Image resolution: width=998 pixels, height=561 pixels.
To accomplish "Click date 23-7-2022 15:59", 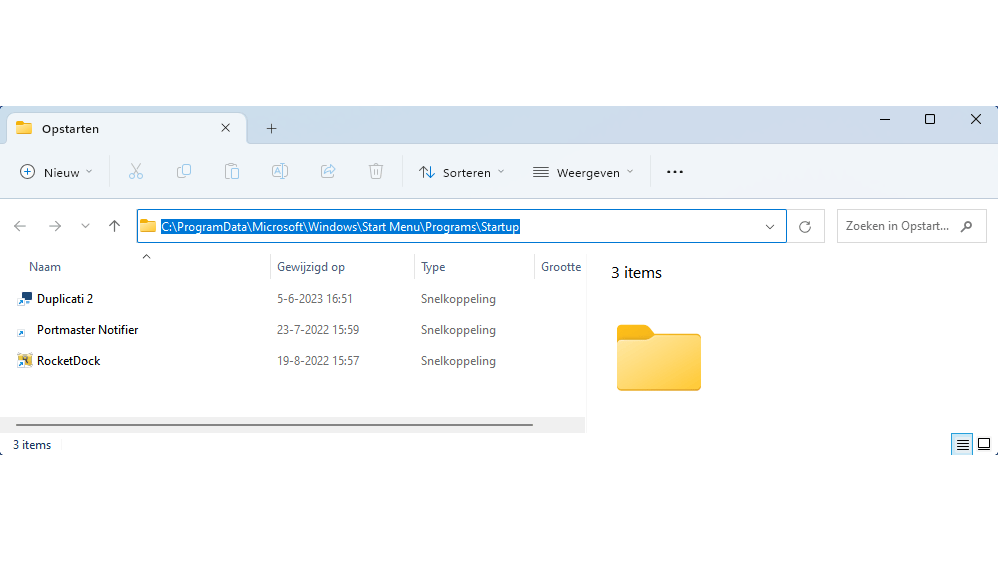I will 318,330.
